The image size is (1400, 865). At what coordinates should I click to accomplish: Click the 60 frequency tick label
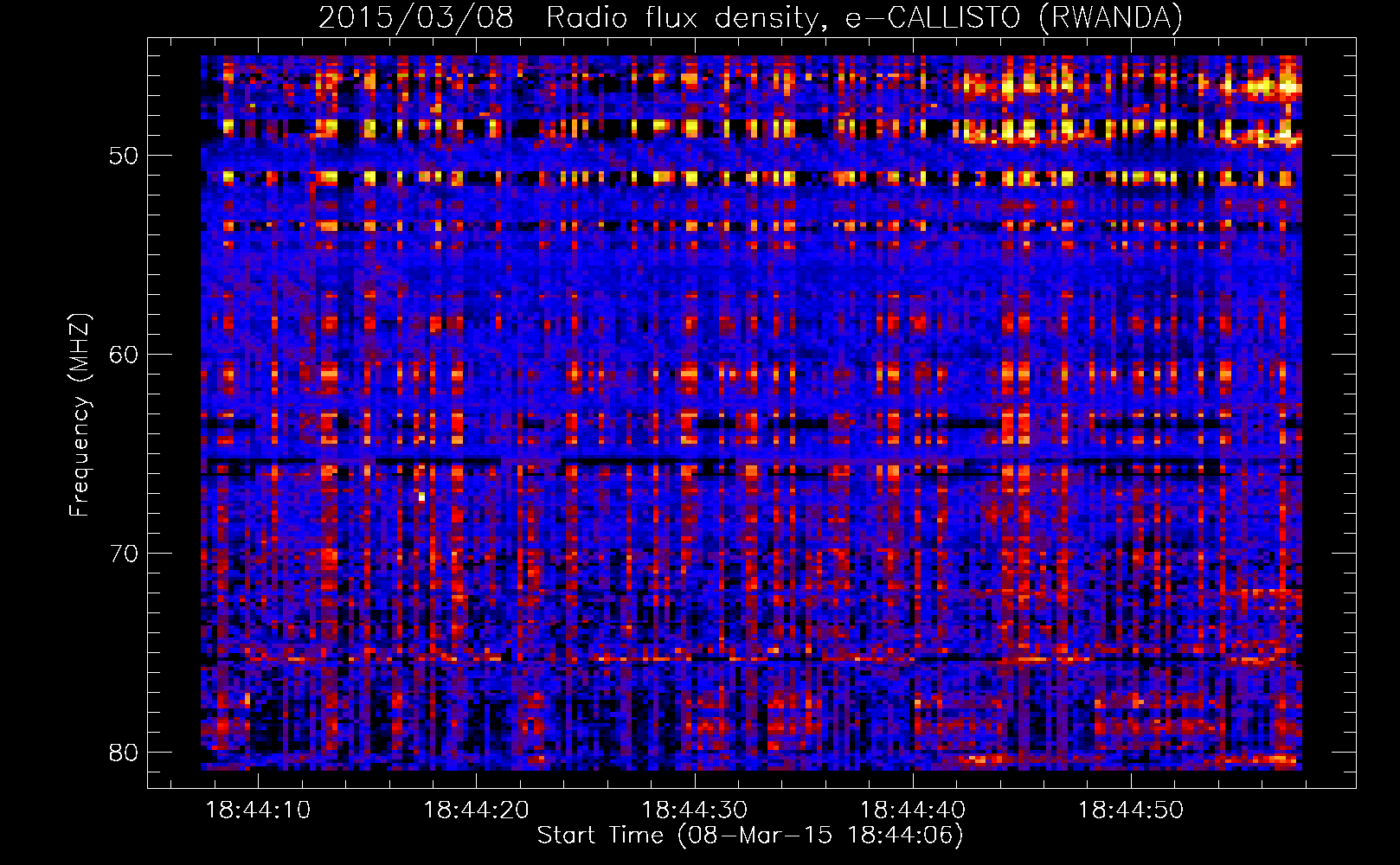tap(124, 355)
